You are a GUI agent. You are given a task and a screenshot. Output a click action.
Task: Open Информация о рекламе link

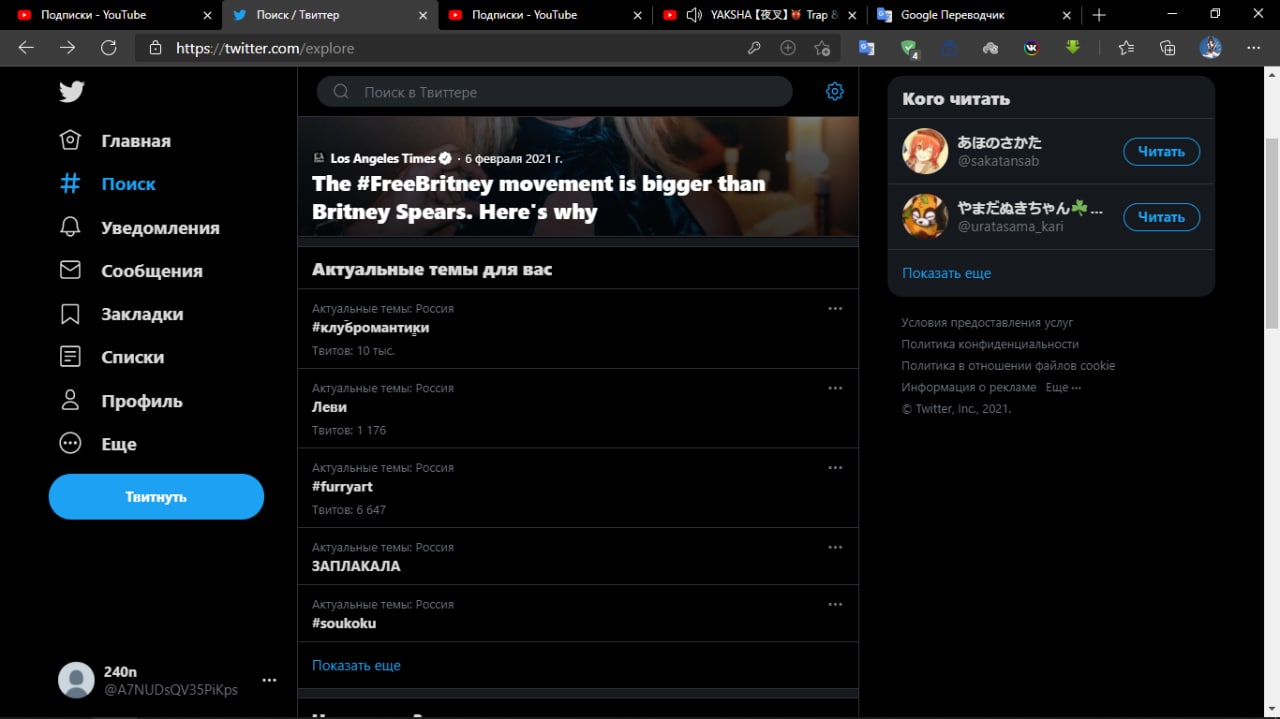pyautogui.click(x=968, y=387)
